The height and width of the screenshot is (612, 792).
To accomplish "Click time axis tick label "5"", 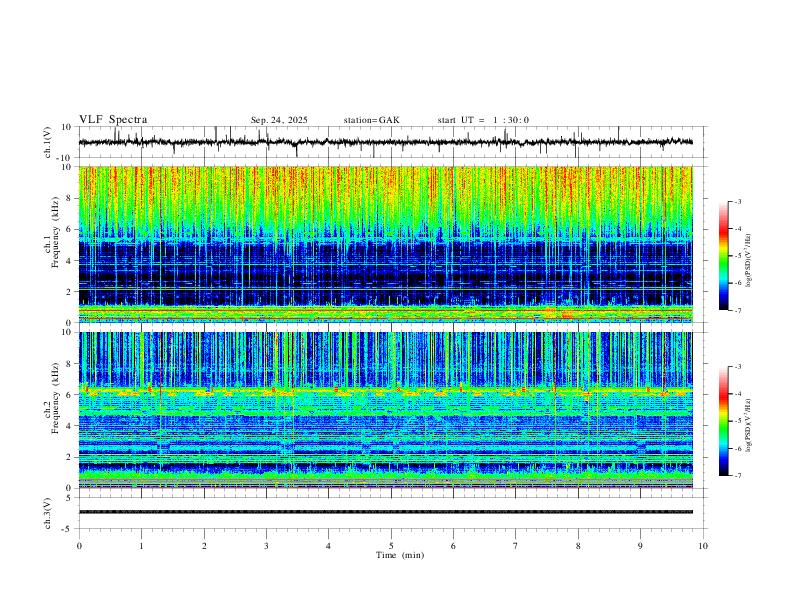I will (x=391, y=546).
